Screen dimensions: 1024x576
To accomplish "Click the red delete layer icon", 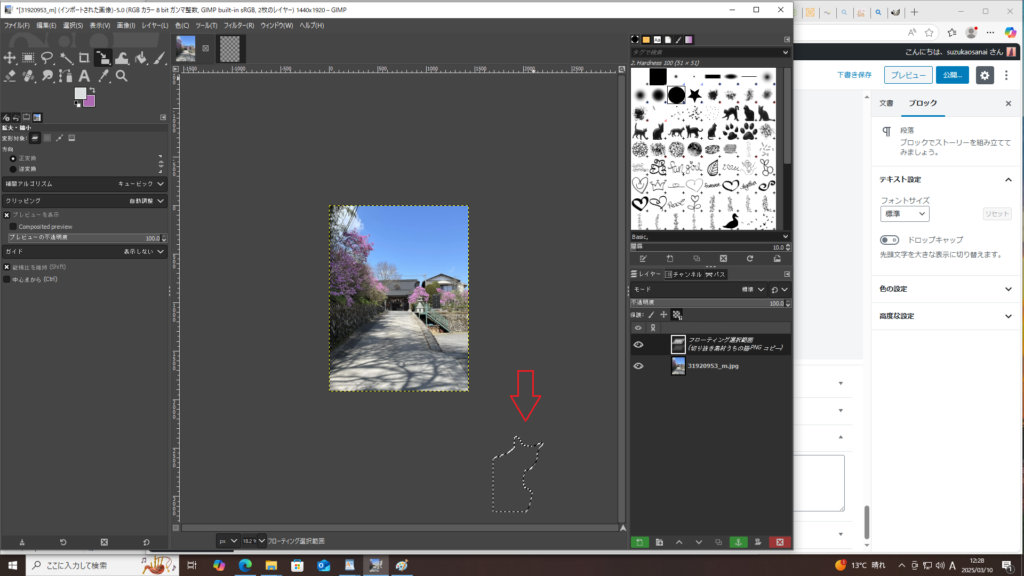I will point(779,542).
